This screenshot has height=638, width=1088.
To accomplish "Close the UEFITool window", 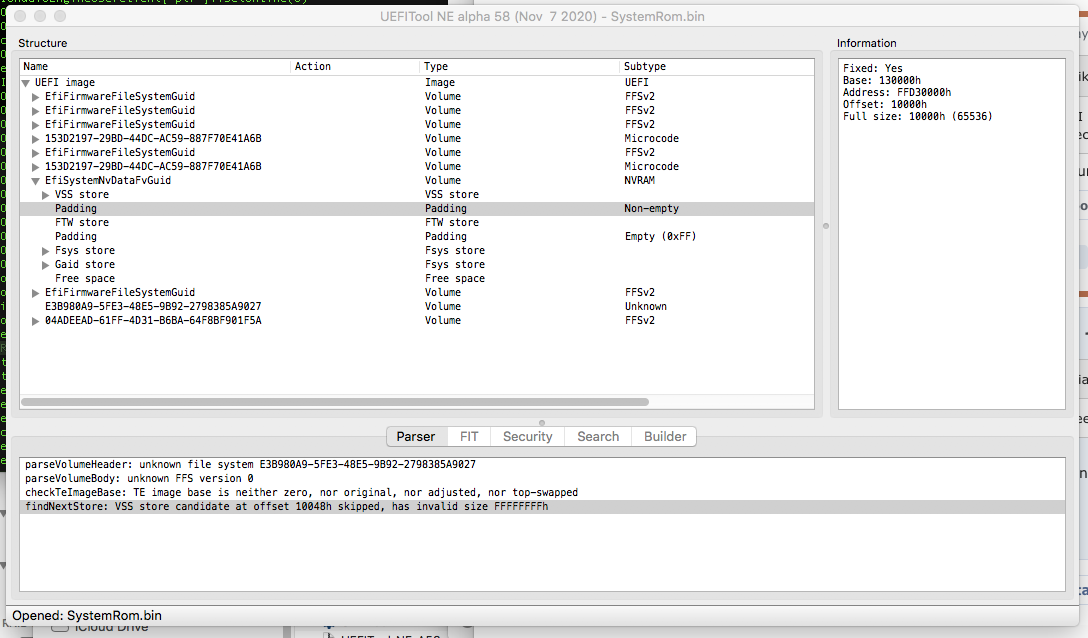I will tap(20, 16).
